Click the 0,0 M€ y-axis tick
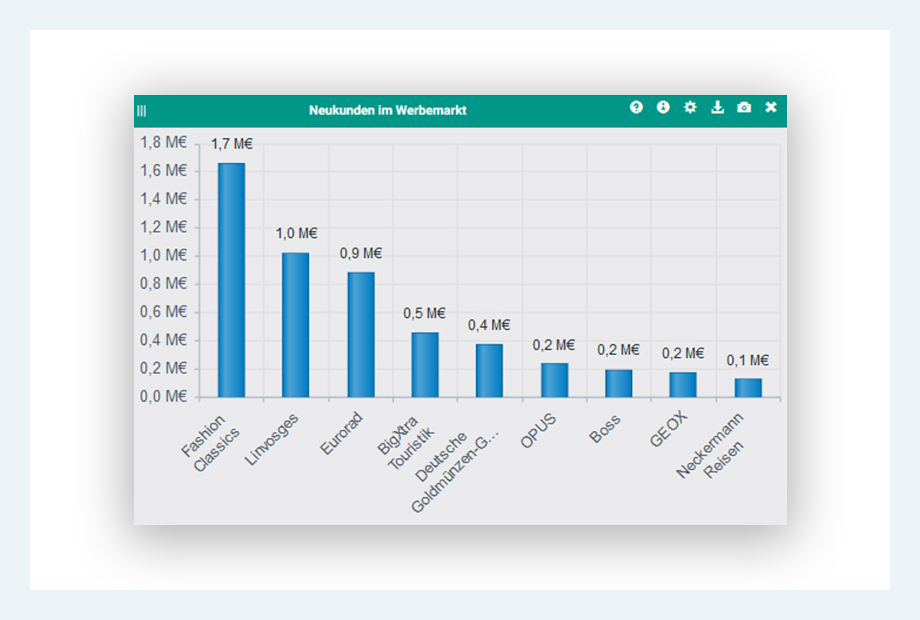 click(163, 397)
